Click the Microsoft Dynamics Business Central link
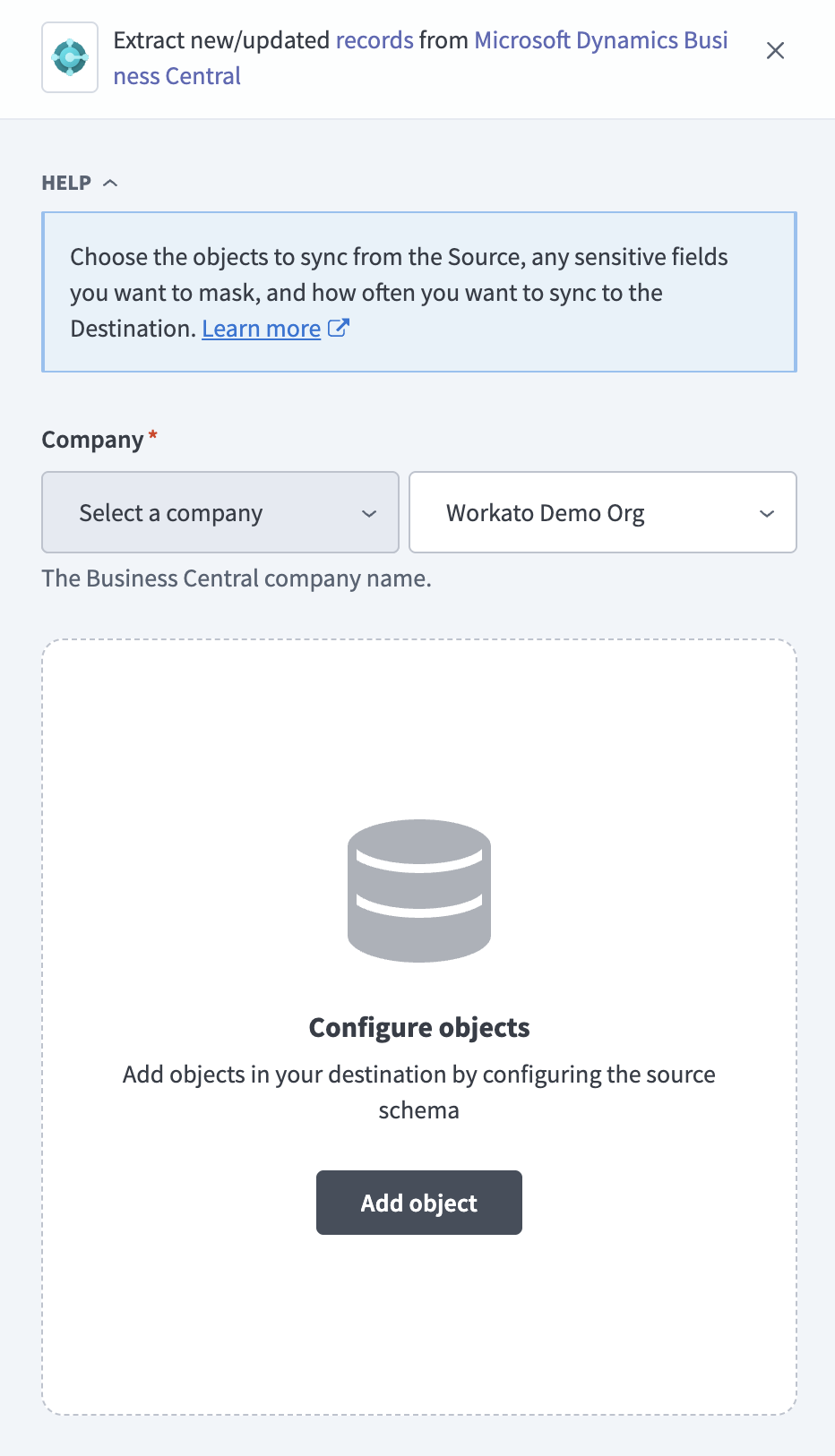 tap(421, 58)
